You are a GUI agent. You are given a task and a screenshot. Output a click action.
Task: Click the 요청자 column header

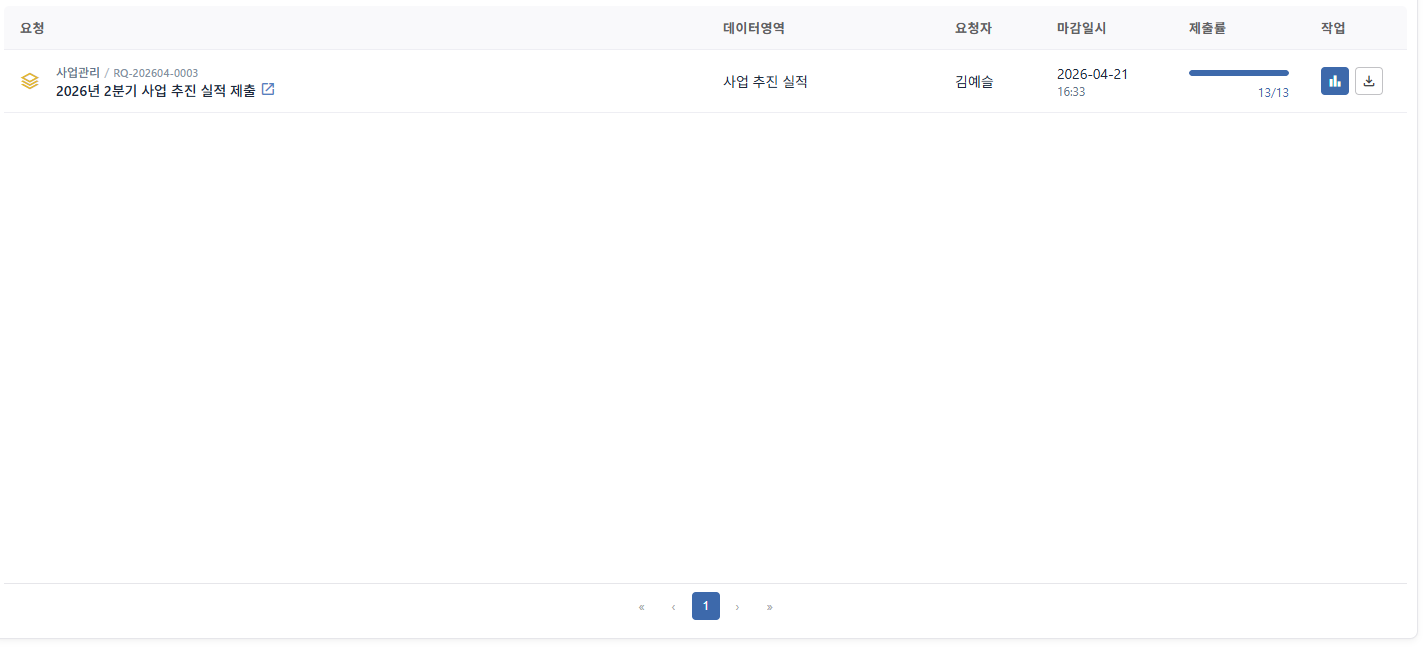point(973,28)
